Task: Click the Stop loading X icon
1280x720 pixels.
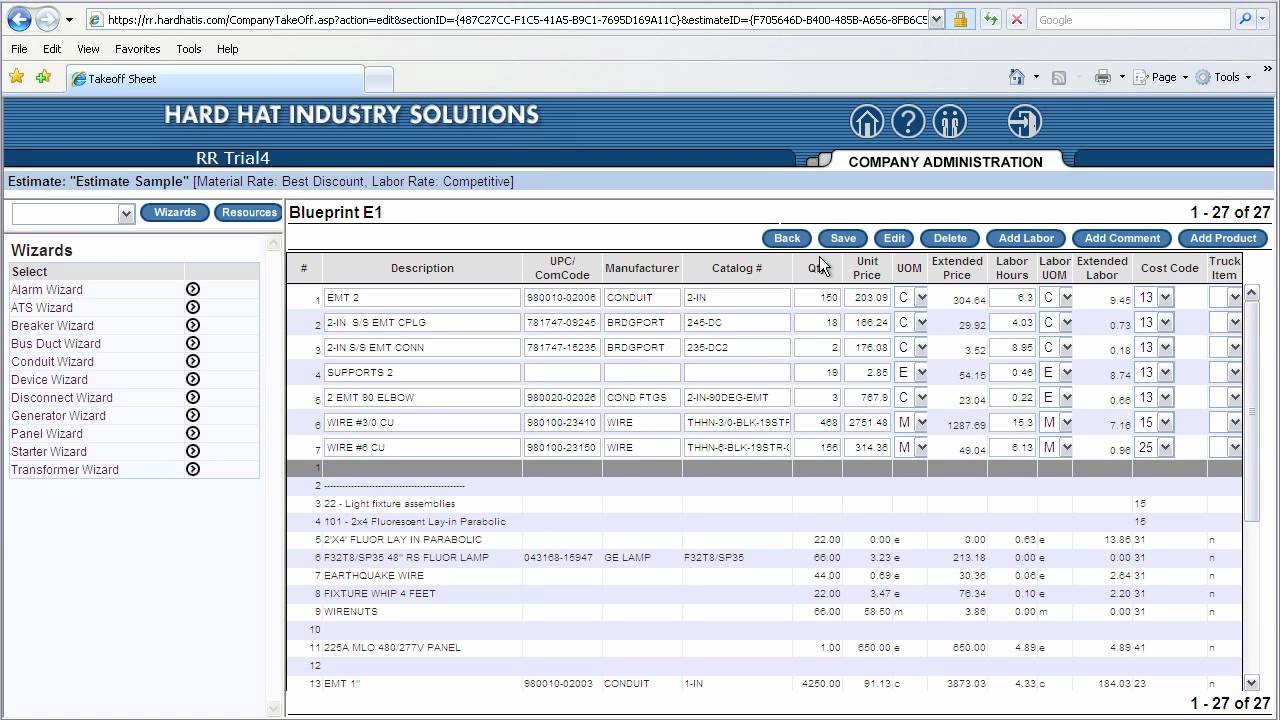Action: pyautogui.click(x=1017, y=19)
